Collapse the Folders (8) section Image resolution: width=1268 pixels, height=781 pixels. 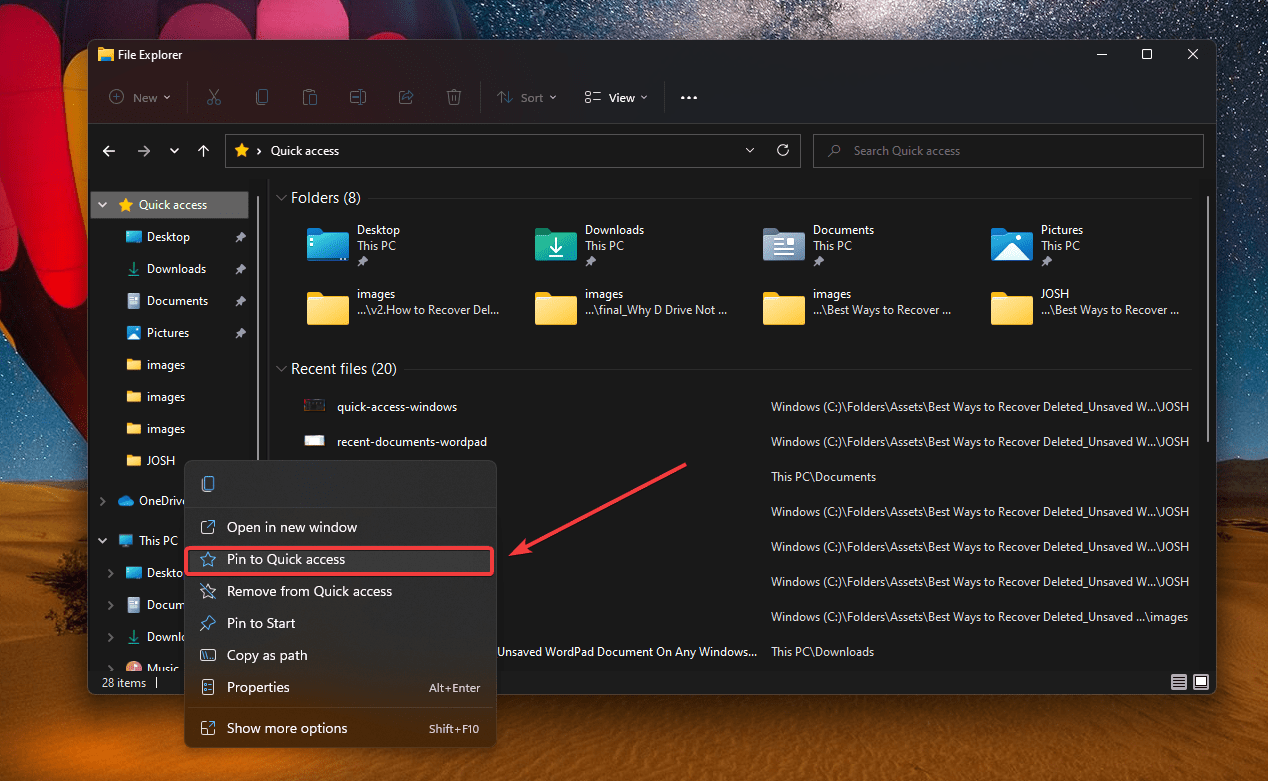280,198
